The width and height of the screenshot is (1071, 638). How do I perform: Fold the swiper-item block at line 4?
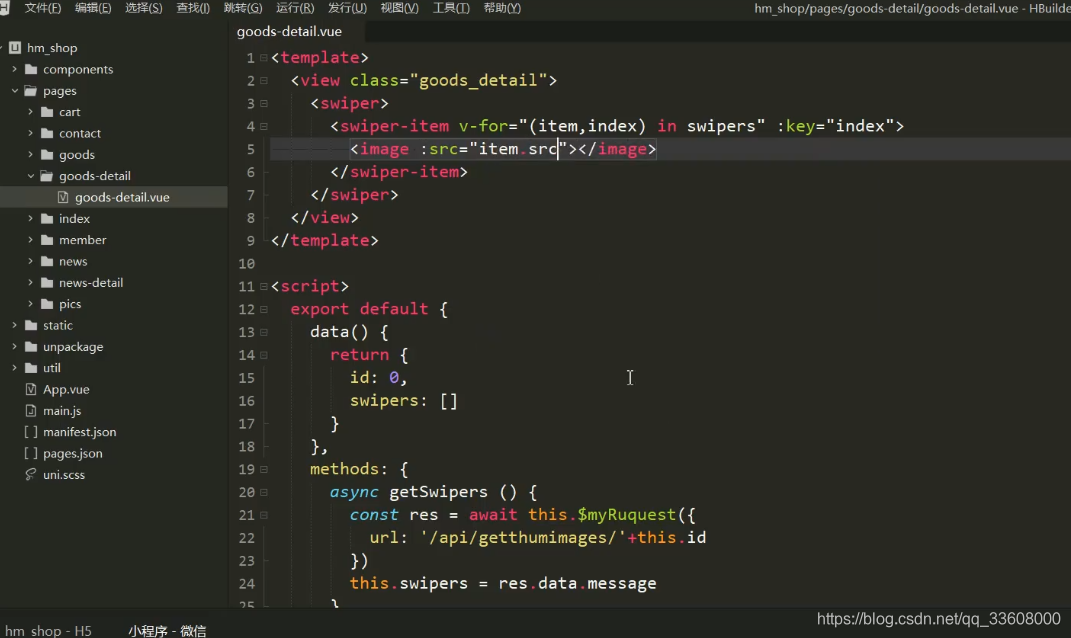tap(264, 126)
